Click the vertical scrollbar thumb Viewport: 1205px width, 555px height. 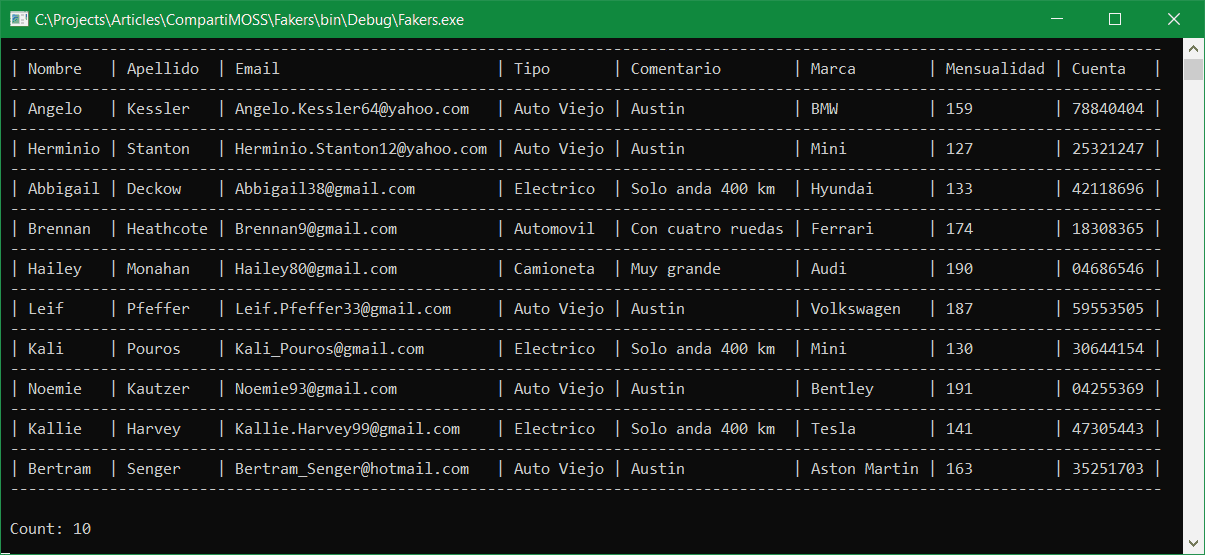(1192, 69)
